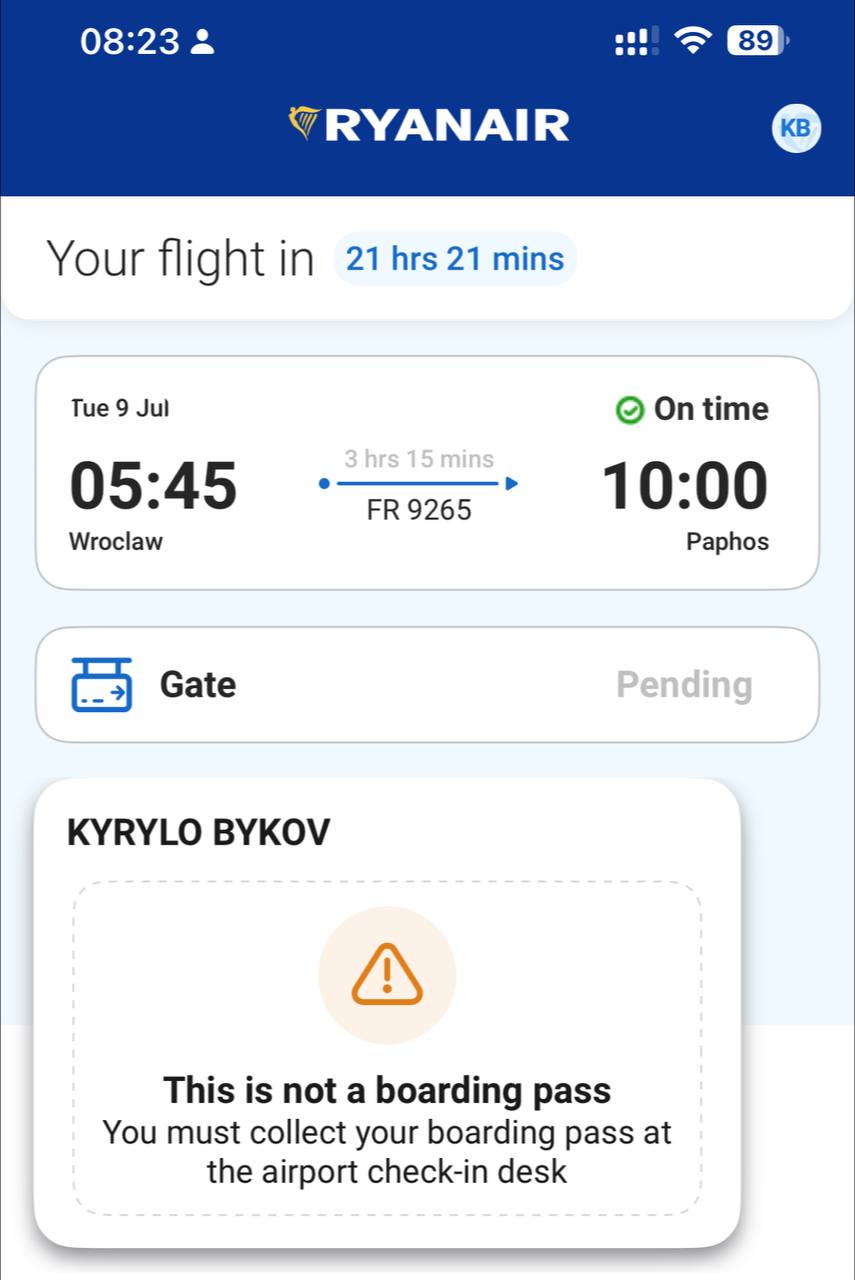Tap the flight number FR 9265

[419, 510]
